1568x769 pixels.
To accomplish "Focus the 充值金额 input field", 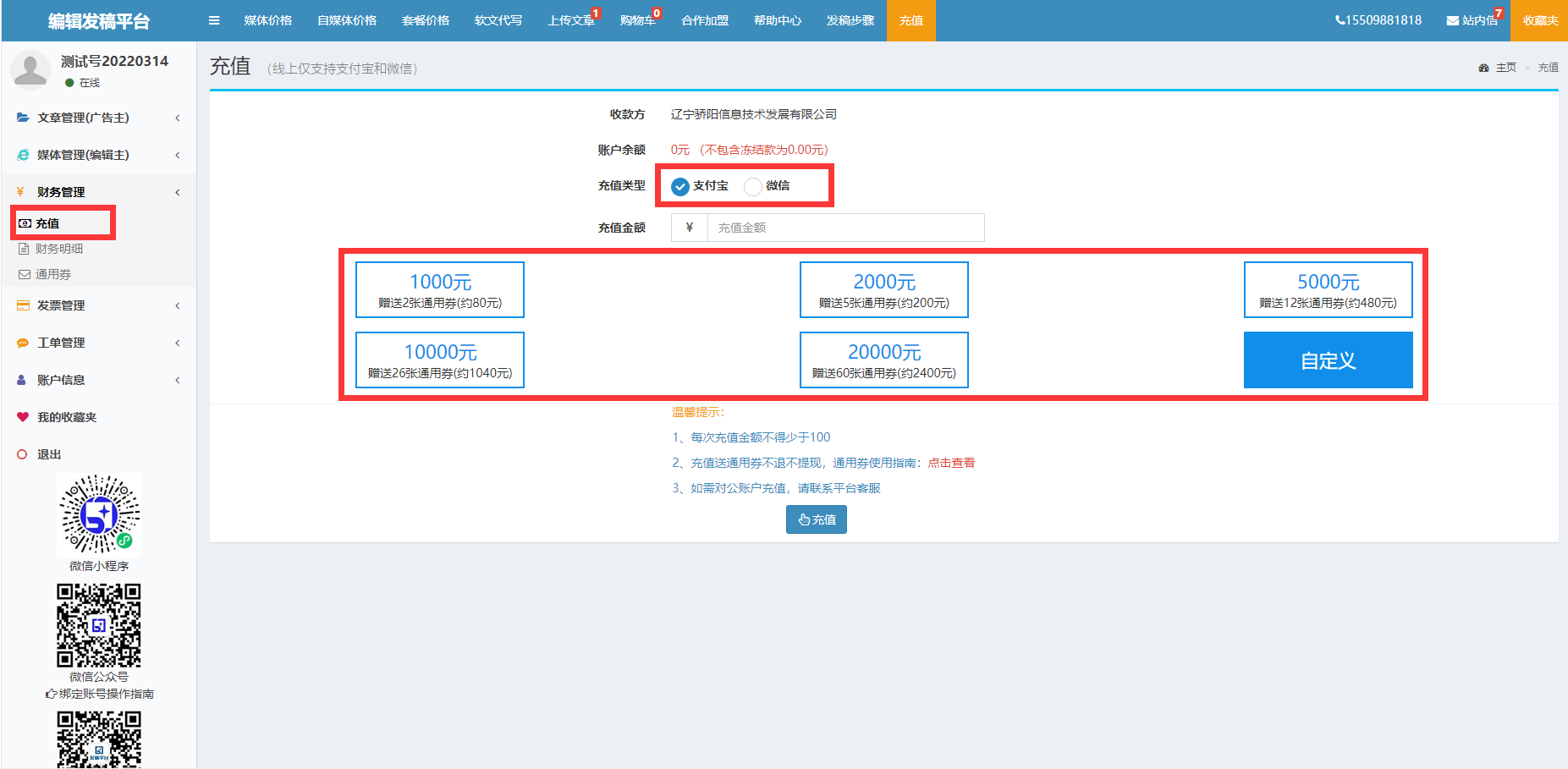I will tap(845, 228).
